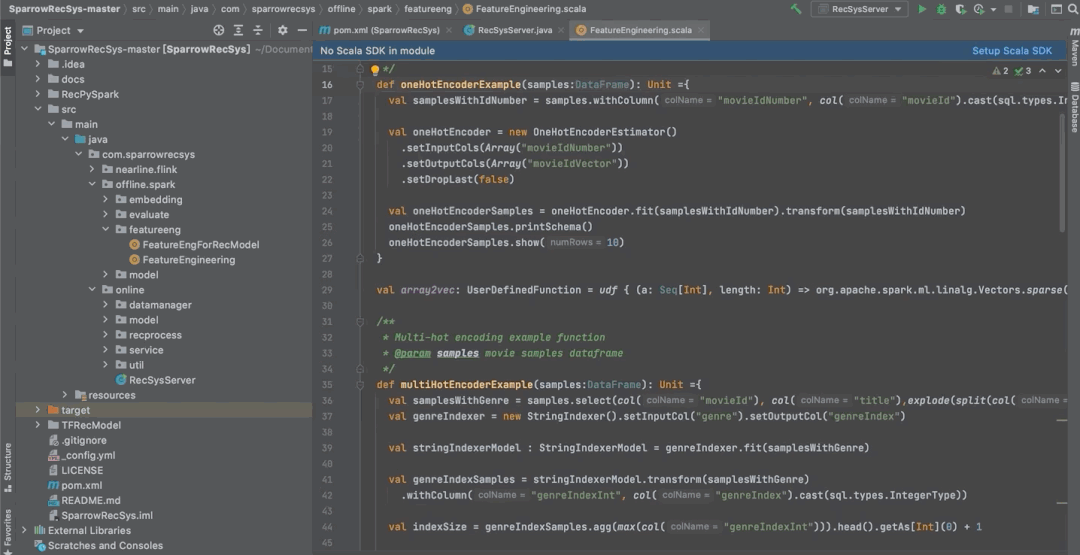
Task: Switch to the RecSysServer.java tab
Action: click(x=514, y=30)
